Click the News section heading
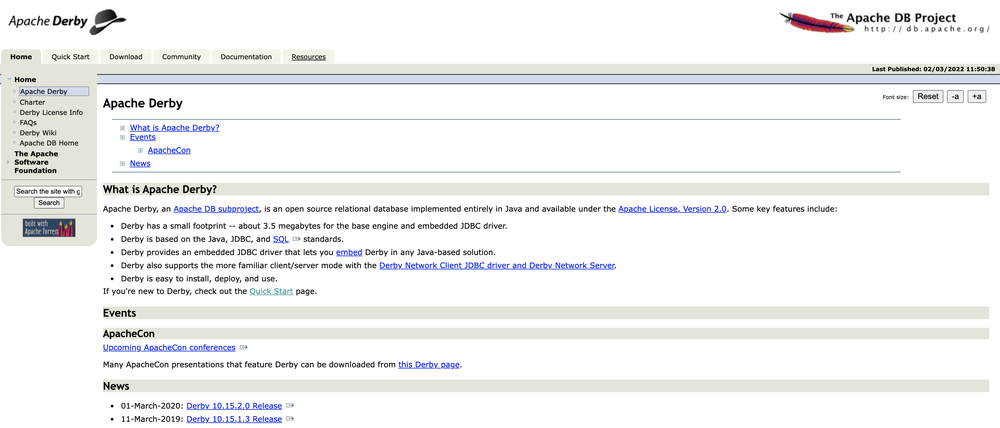Viewport: 1000px width, 428px height. pos(116,386)
